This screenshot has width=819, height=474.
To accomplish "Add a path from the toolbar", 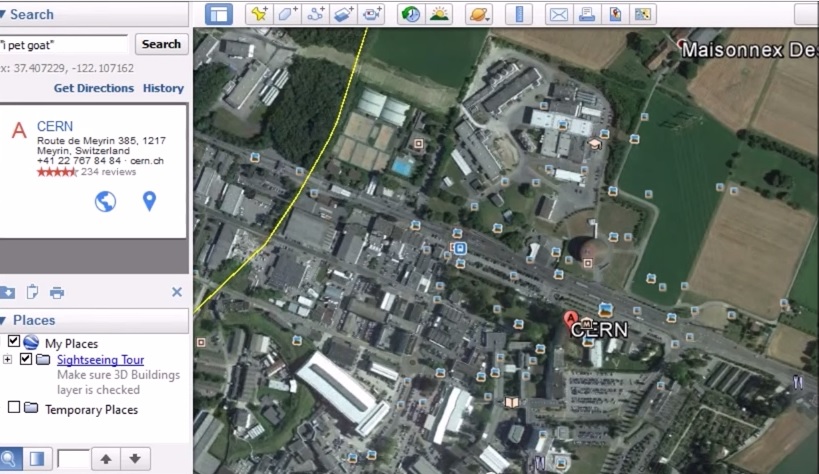I will point(315,14).
